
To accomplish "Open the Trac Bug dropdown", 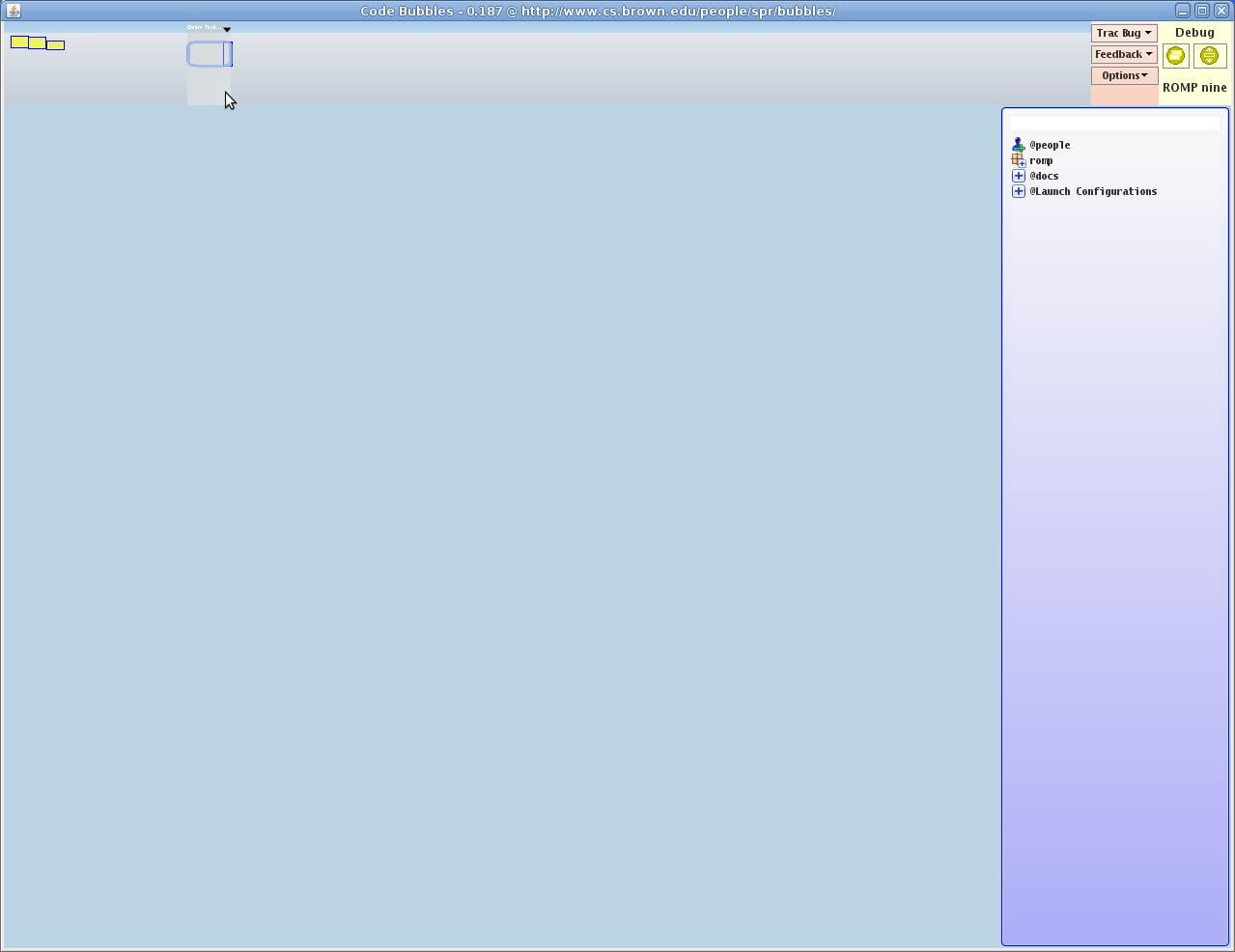I will coord(1124,33).
